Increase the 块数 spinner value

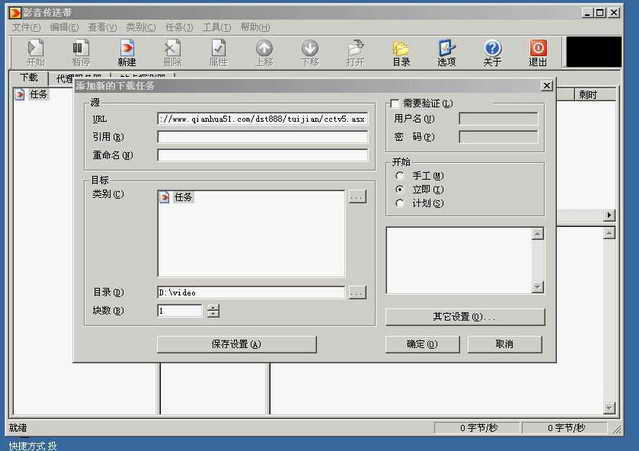coord(213,307)
